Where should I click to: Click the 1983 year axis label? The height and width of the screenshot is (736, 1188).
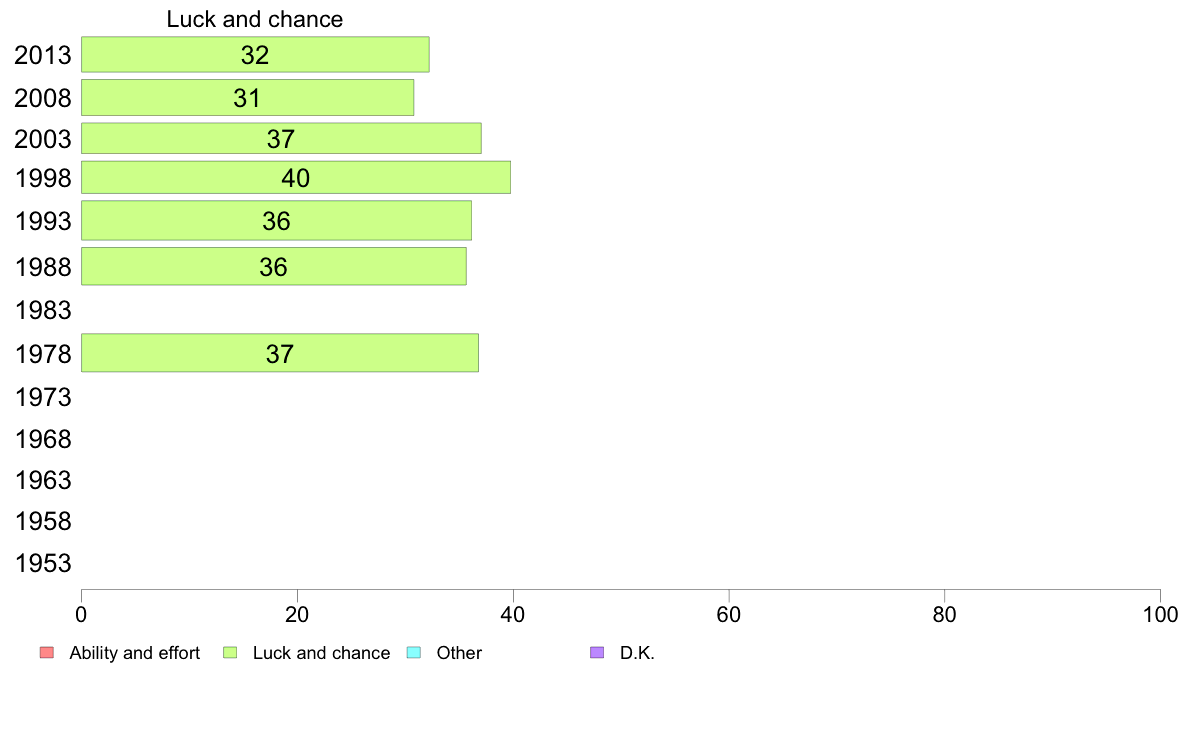43,310
